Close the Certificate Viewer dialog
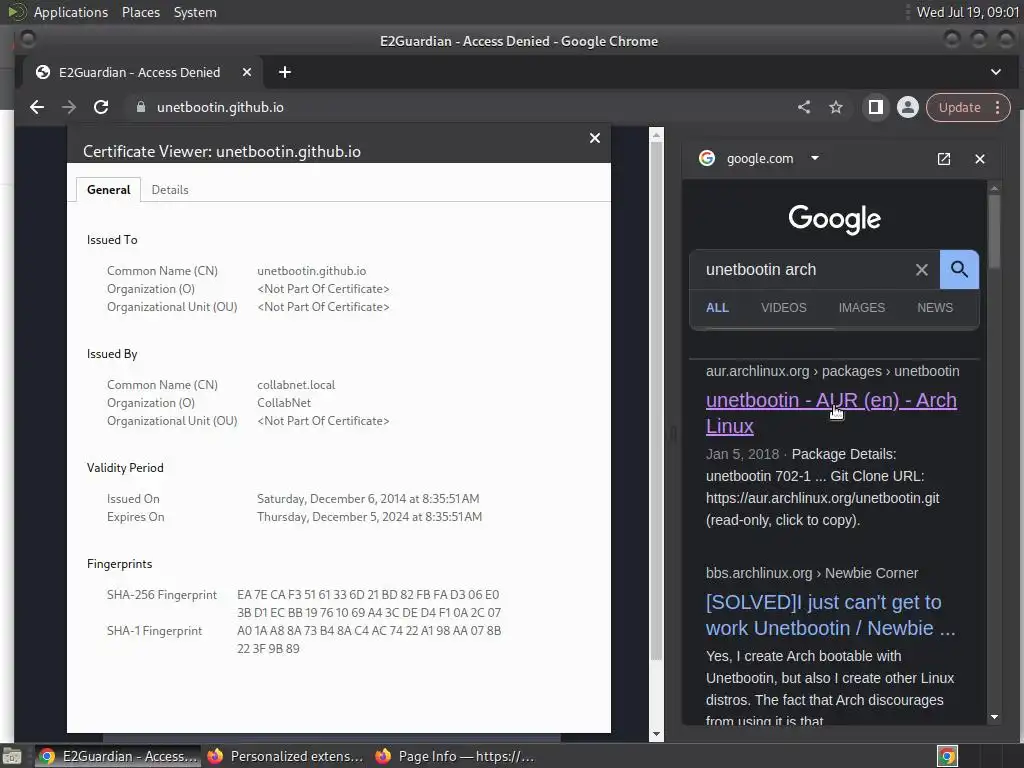The image size is (1024, 768). coord(595,138)
